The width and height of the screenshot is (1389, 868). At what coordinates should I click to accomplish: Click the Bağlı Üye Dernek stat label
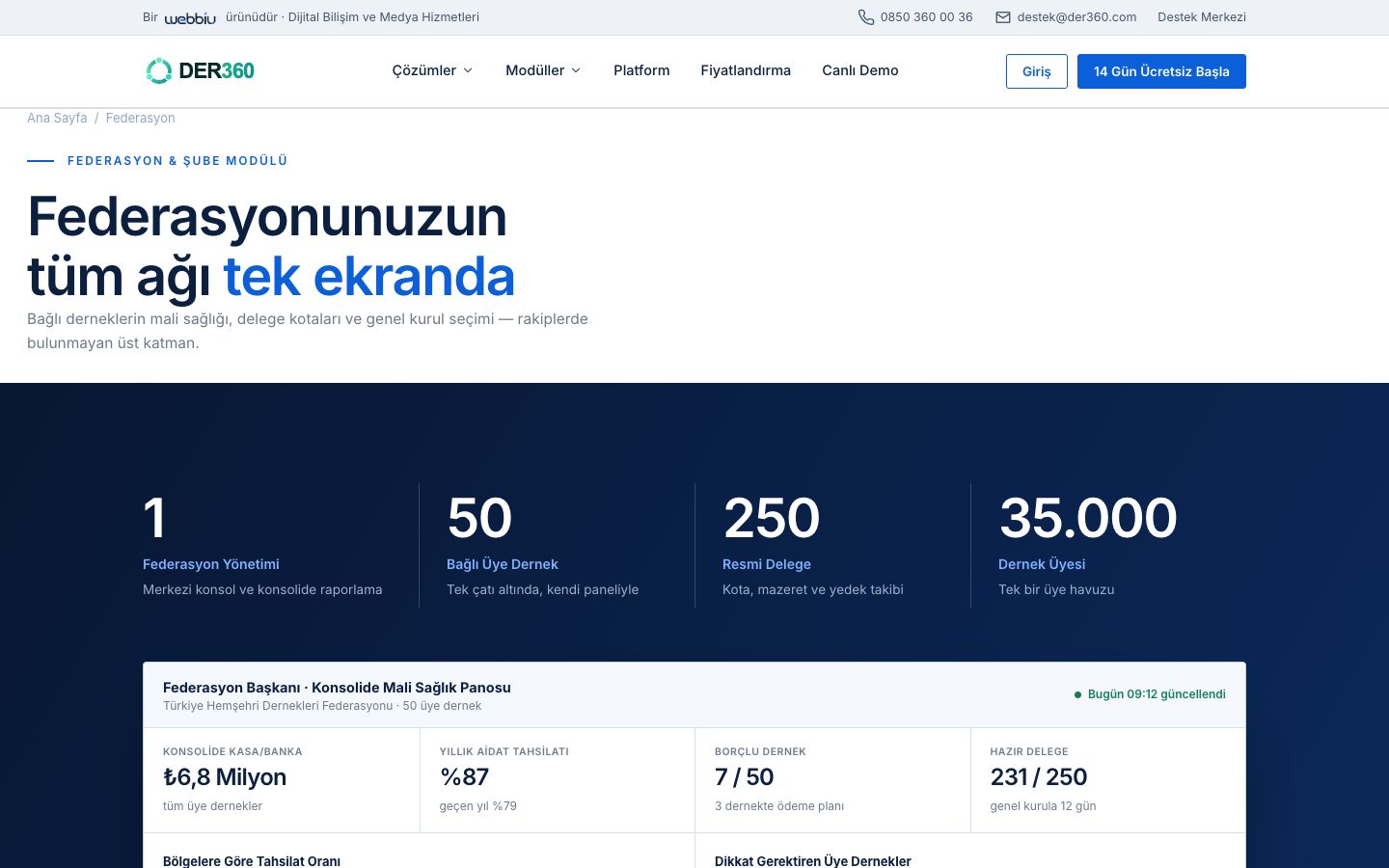coord(503,564)
